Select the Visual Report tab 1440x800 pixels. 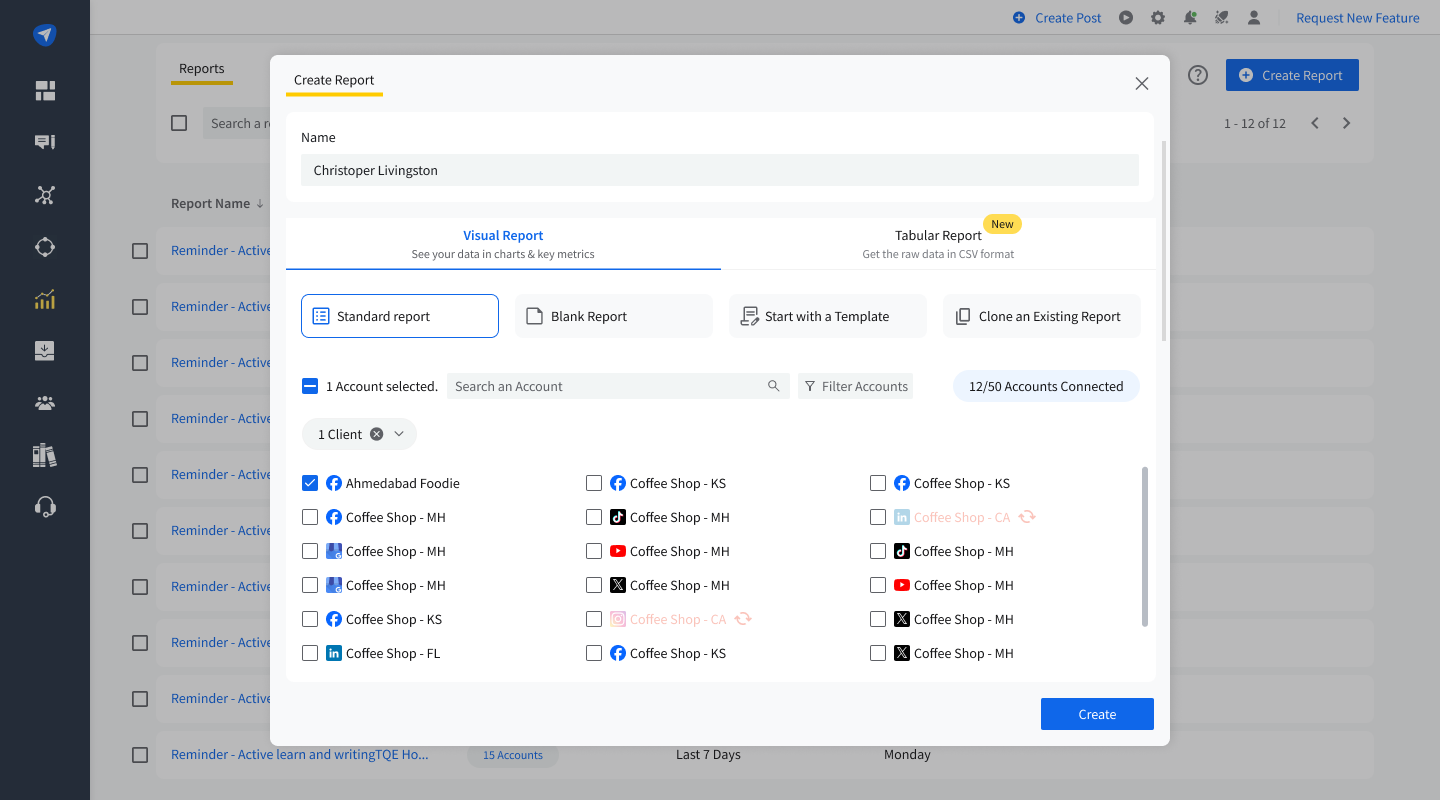tap(503, 243)
